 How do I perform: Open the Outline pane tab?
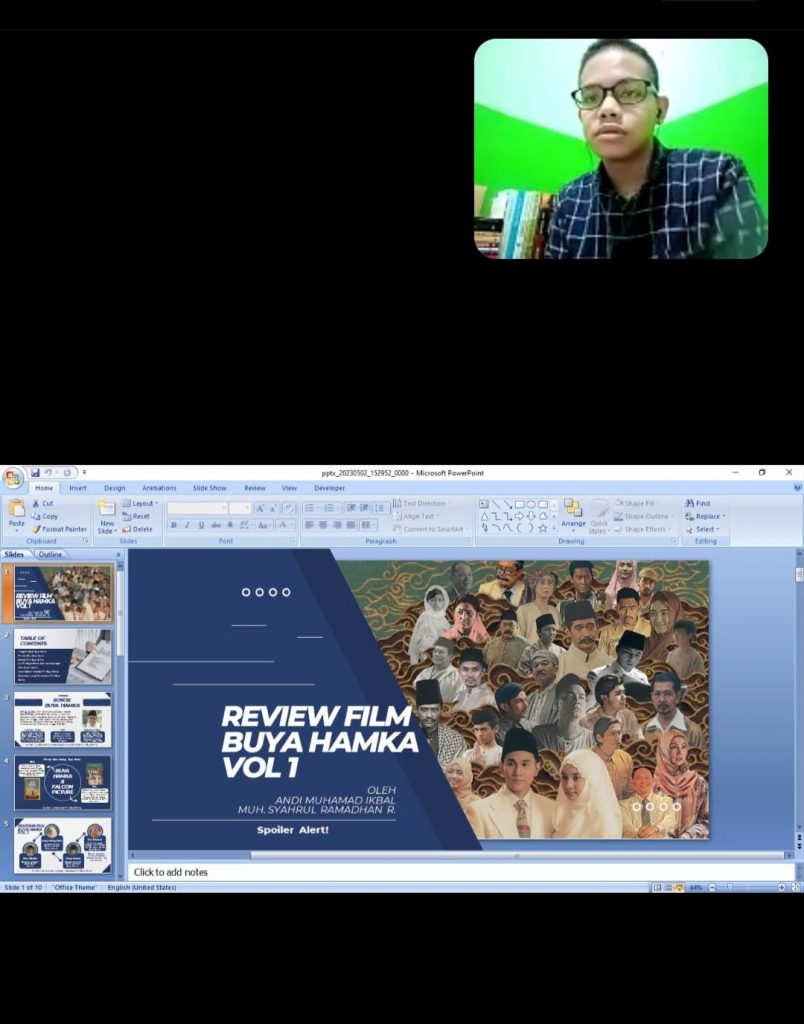[x=50, y=554]
